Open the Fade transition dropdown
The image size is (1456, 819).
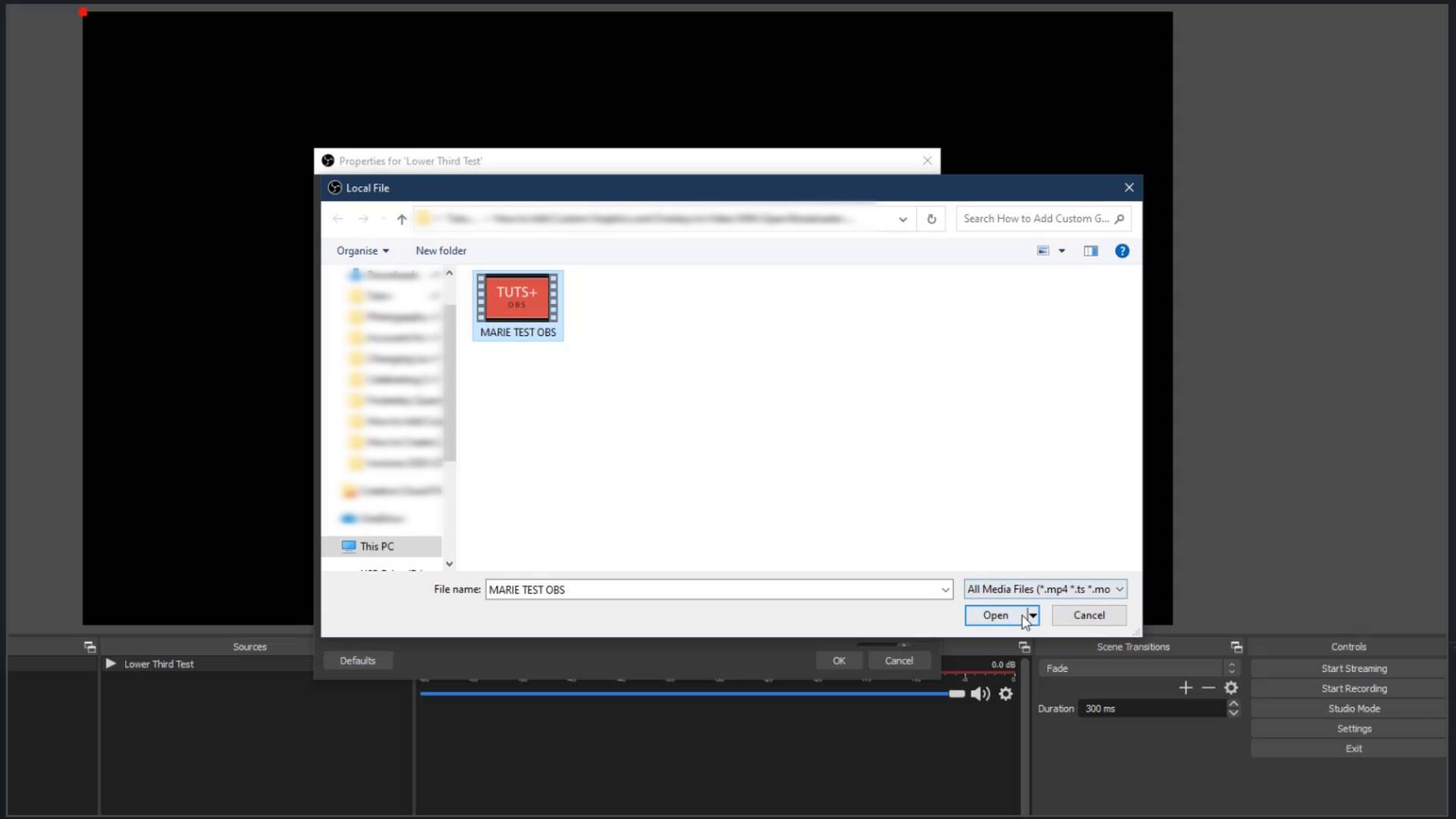pyautogui.click(x=1140, y=668)
